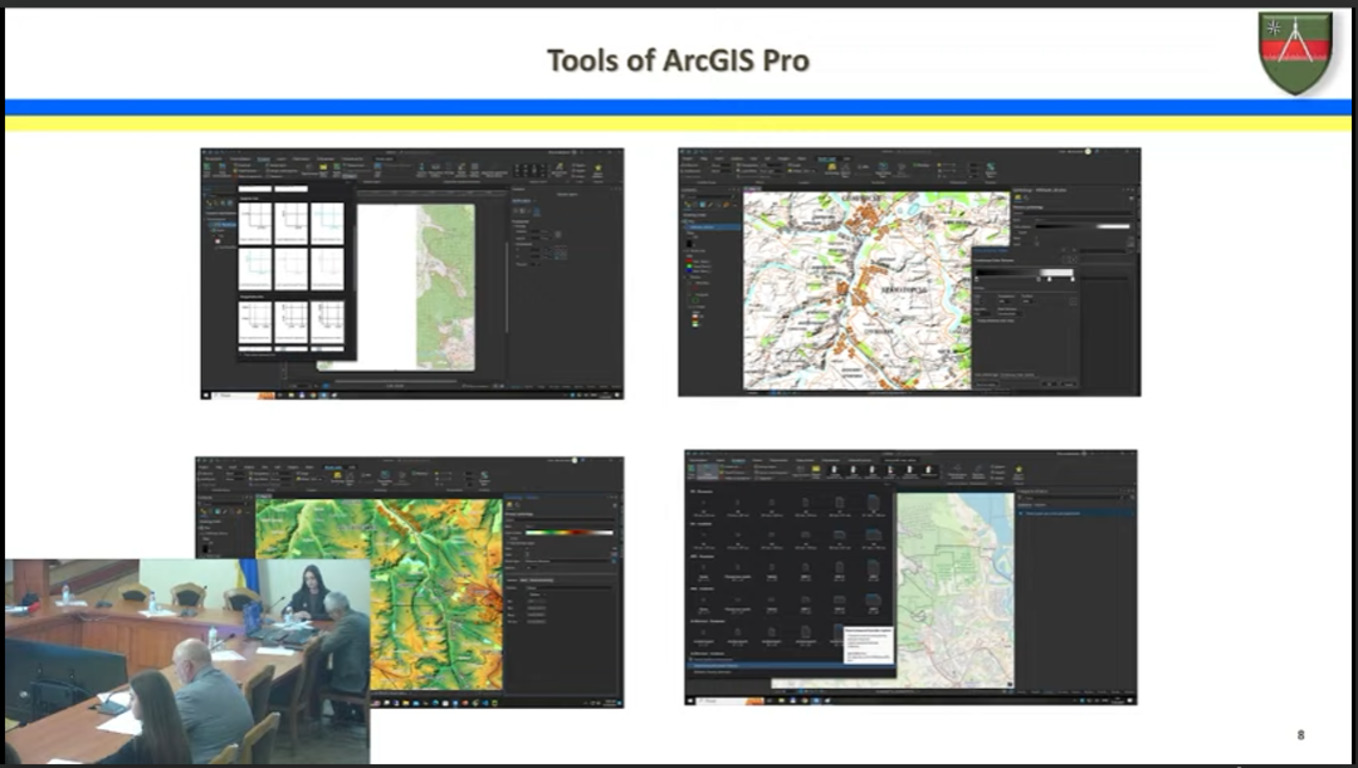Click elevation color ramp in bottom-left screenshot pane

click(x=569, y=533)
